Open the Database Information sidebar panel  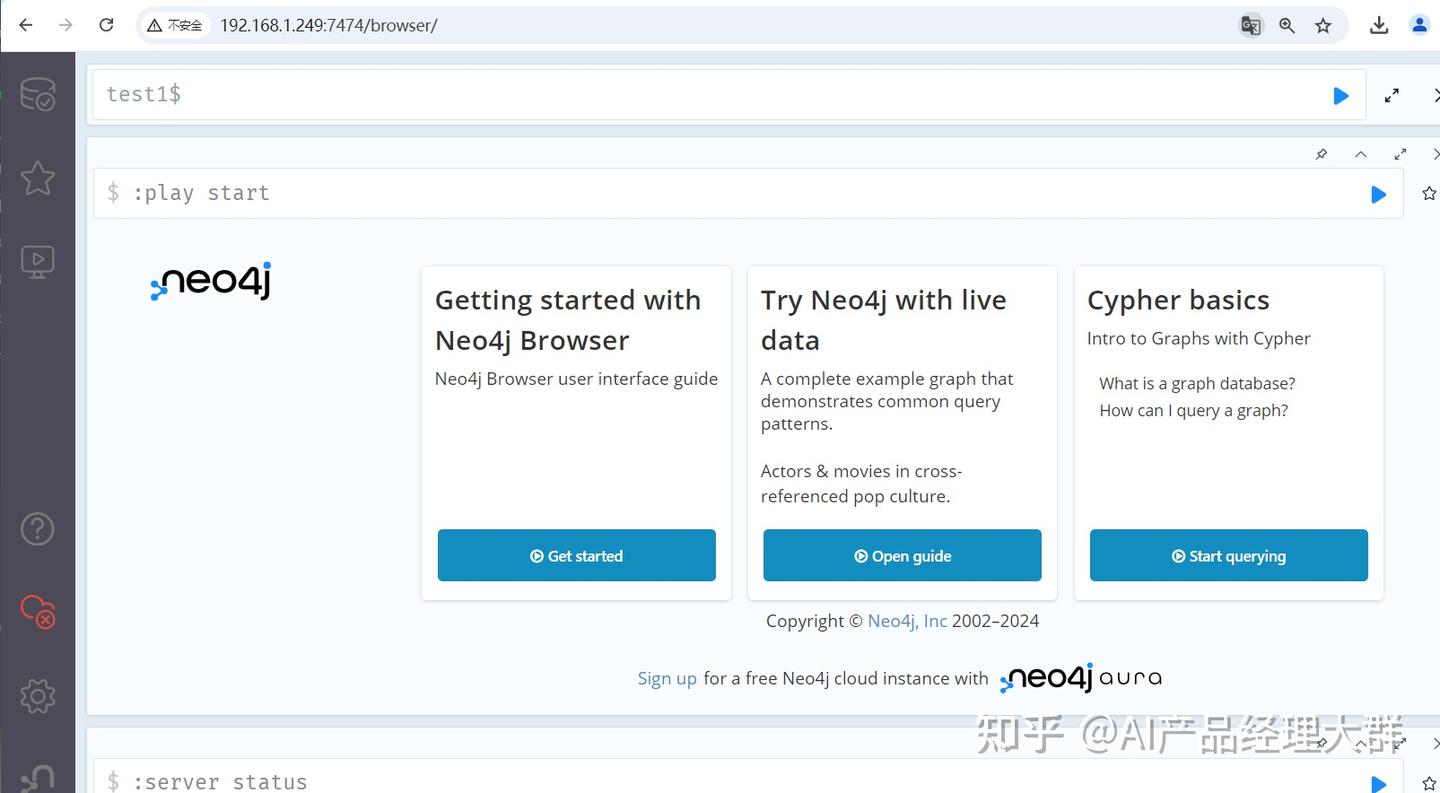[37, 93]
